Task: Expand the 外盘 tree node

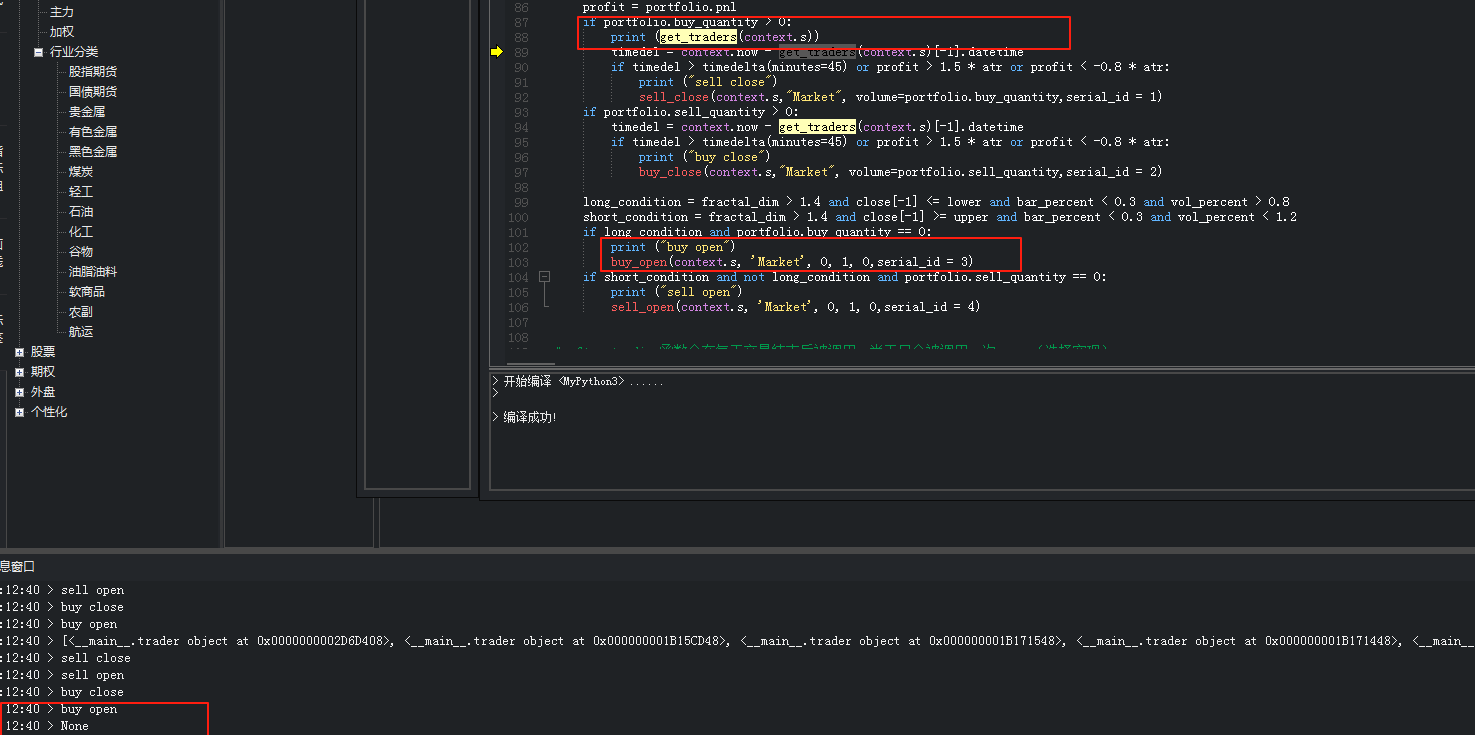Action: [x=19, y=392]
